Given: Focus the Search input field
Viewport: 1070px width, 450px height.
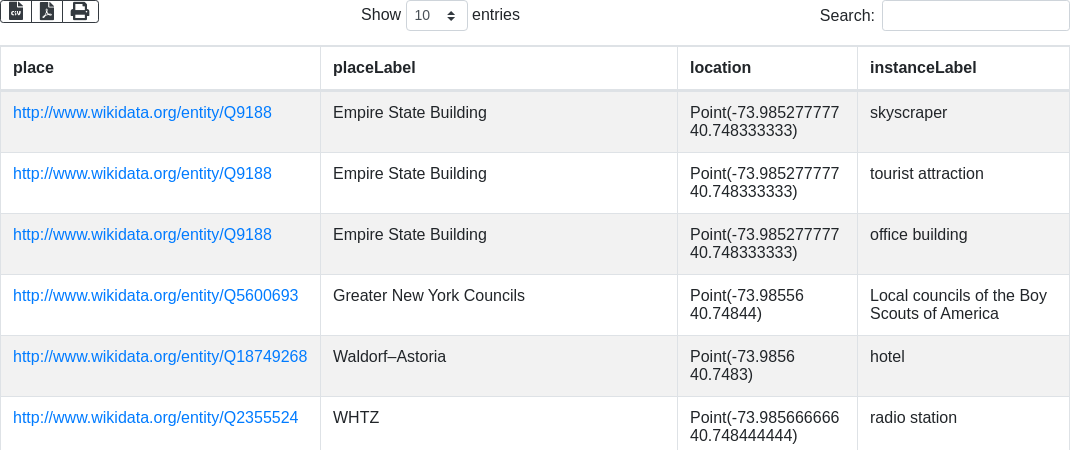Looking at the screenshot, I should (x=975, y=16).
